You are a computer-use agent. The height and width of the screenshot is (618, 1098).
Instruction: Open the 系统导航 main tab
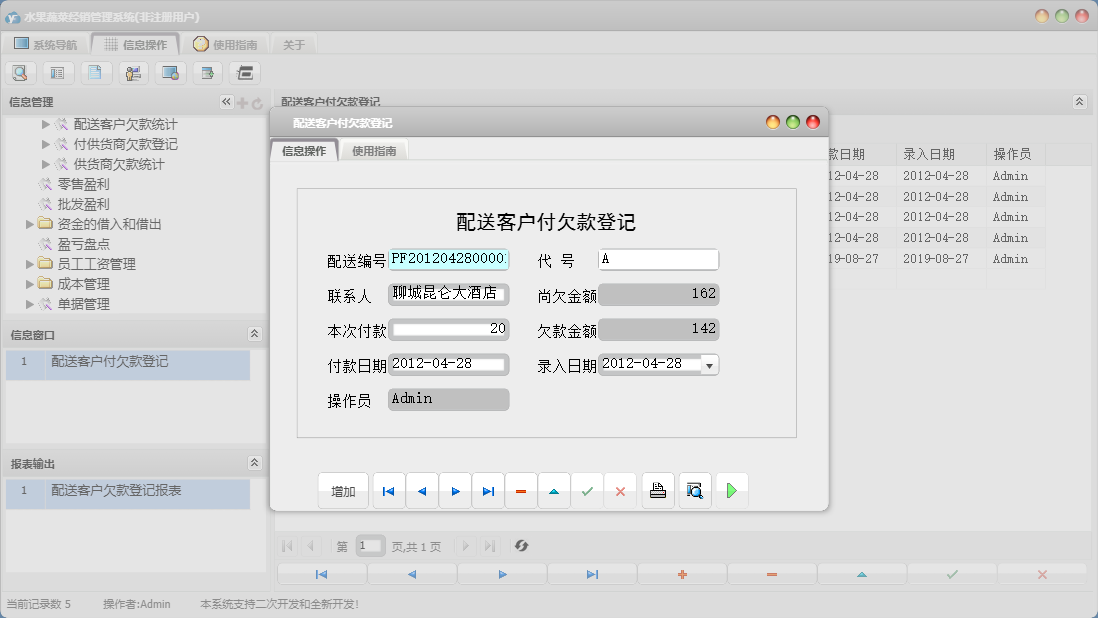tap(45, 44)
